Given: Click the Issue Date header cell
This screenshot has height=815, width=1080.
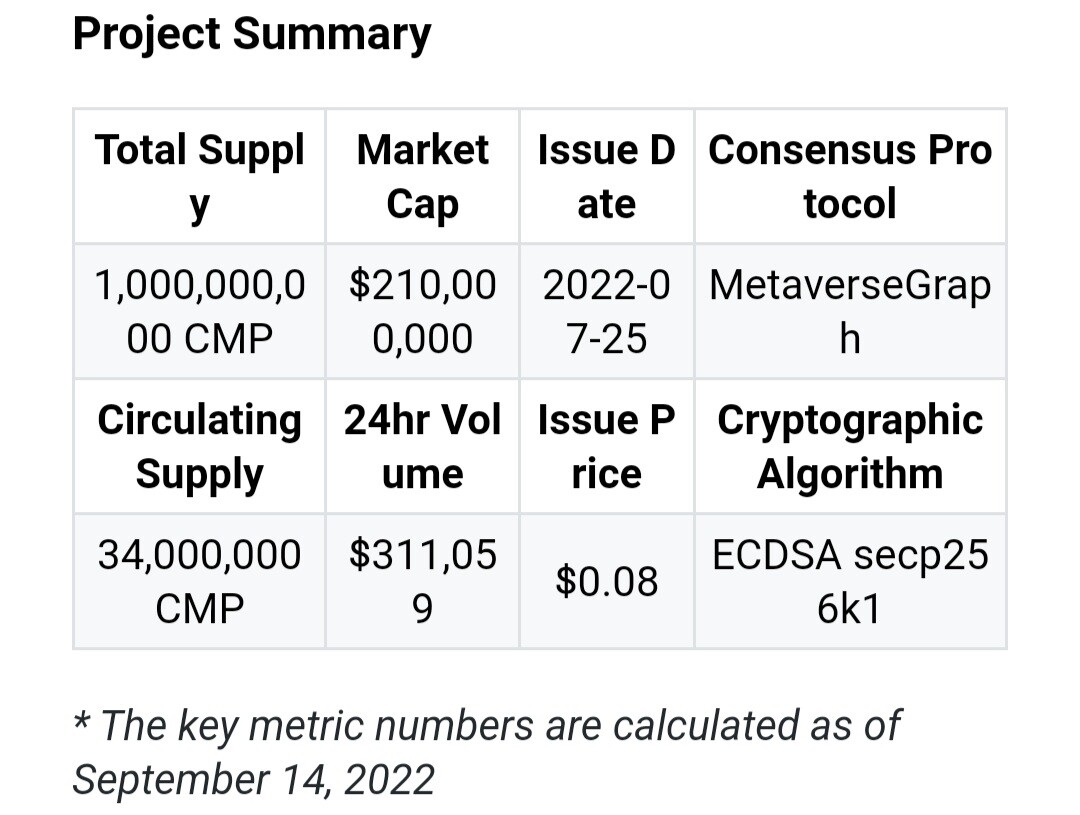Looking at the screenshot, I should point(607,176).
